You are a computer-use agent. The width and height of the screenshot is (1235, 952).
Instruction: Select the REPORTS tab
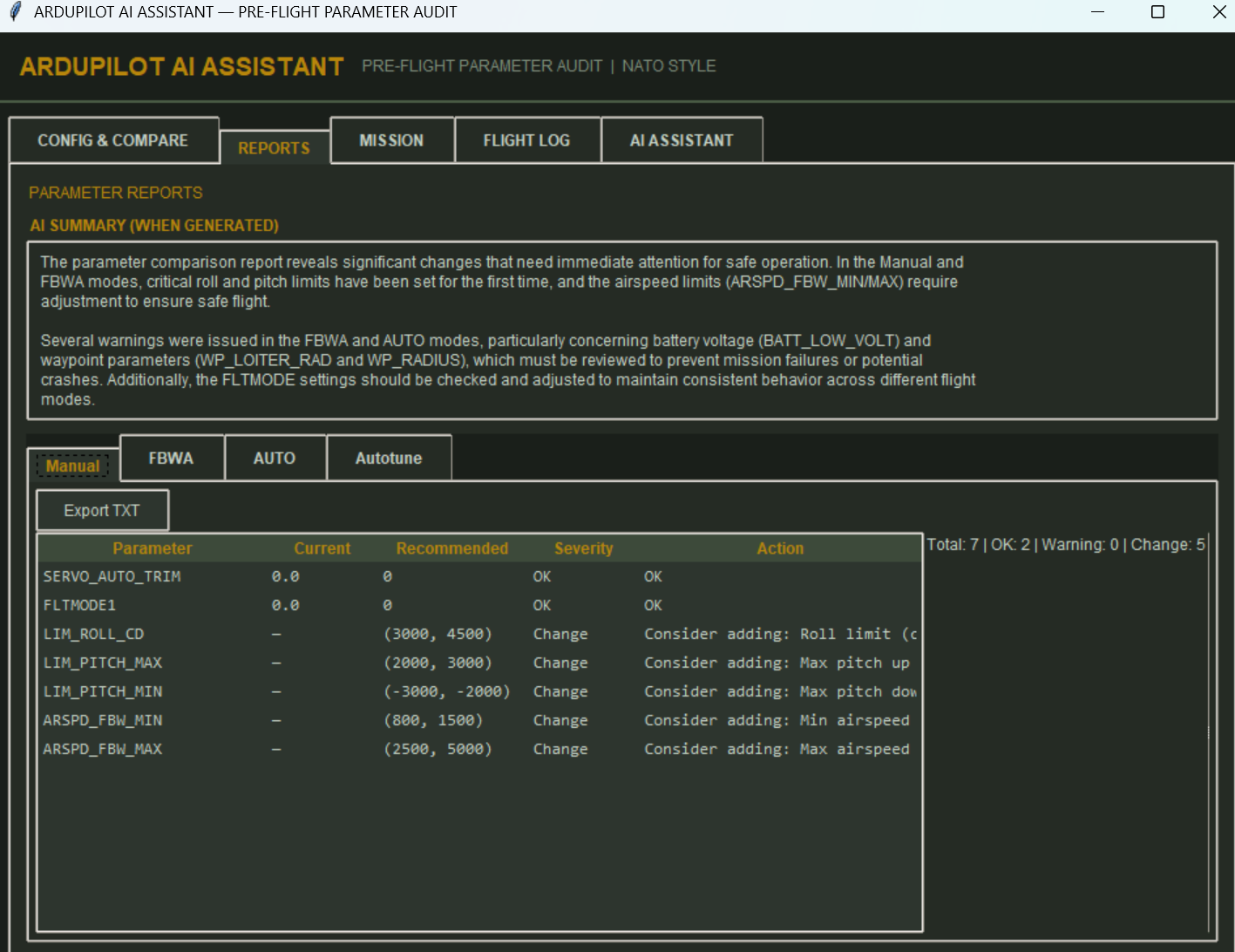(274, 148)
